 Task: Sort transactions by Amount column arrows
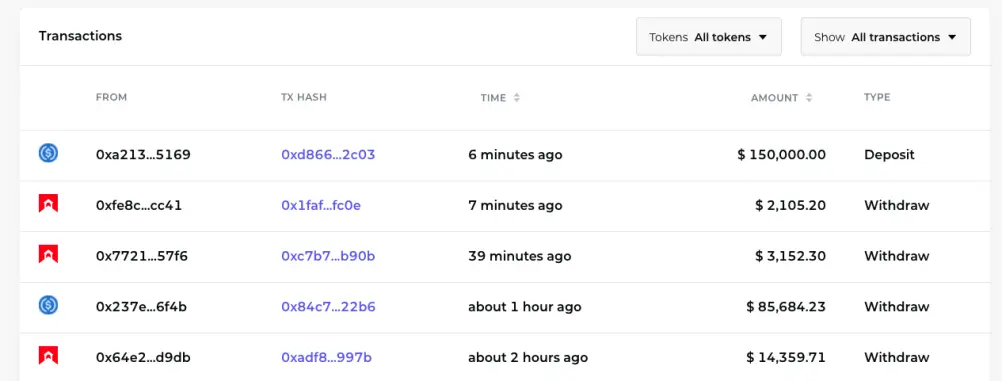point(809,98)
